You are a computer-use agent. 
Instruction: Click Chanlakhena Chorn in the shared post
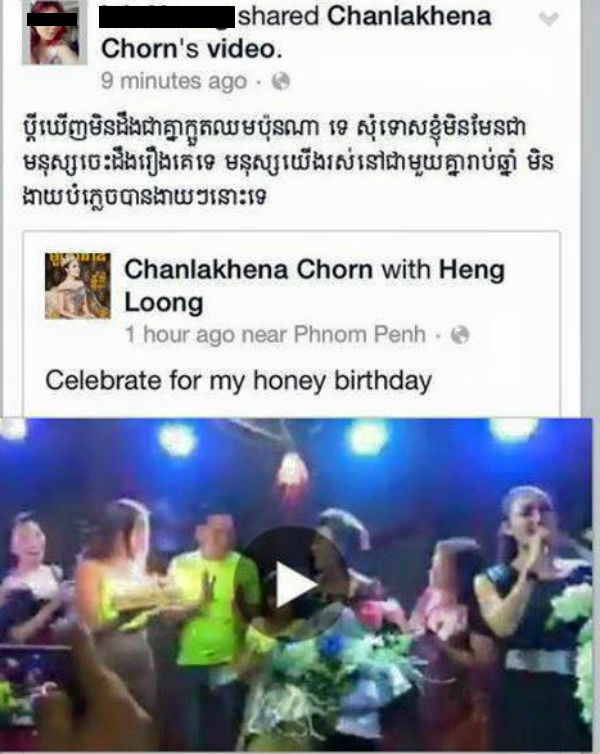point(248,269)
